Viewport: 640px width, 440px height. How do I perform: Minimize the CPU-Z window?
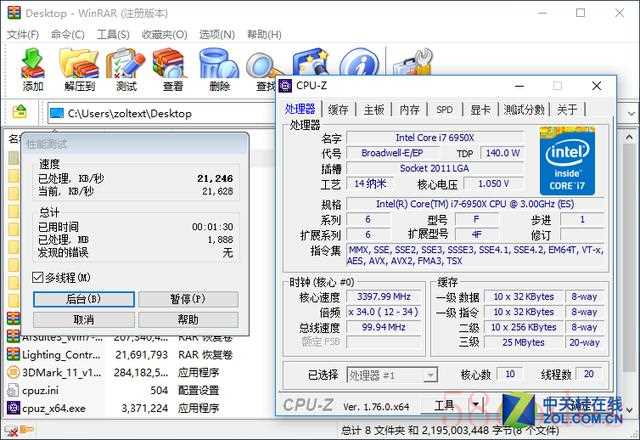tap(519, 86)
